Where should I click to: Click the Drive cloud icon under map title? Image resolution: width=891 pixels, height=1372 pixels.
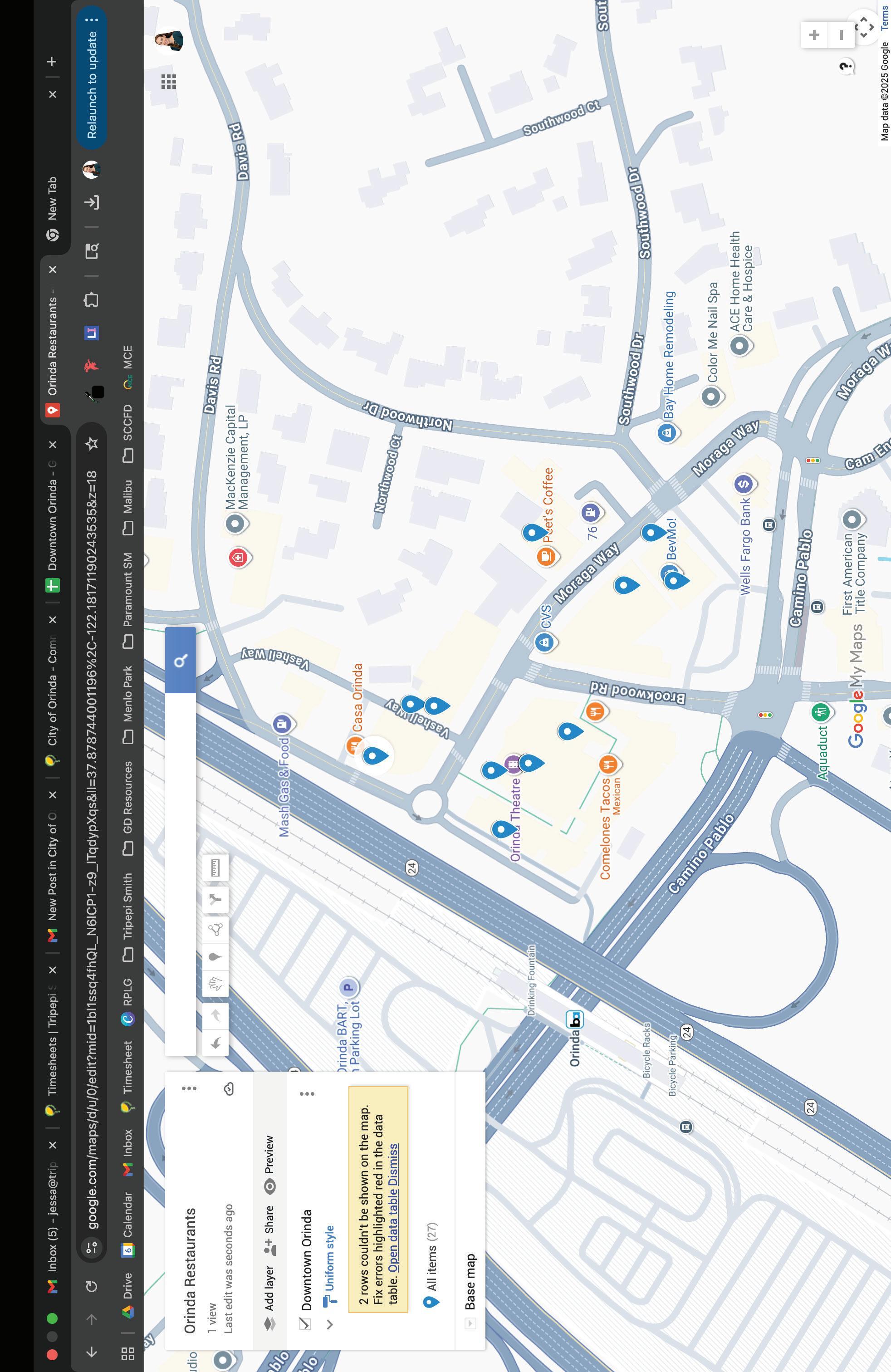(229, 1088)
